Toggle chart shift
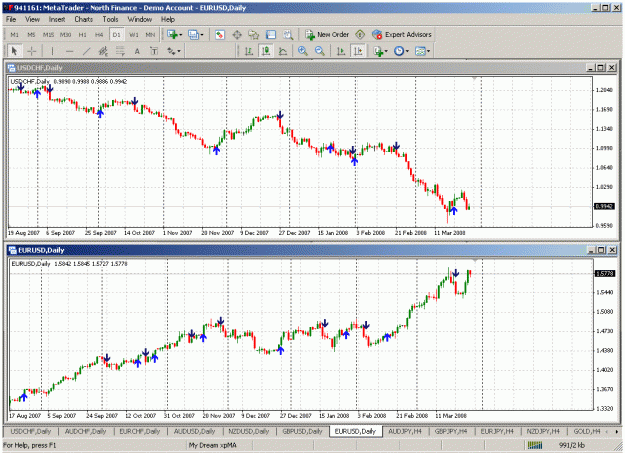This screenshot has width=625, height=453. [358, 51]
